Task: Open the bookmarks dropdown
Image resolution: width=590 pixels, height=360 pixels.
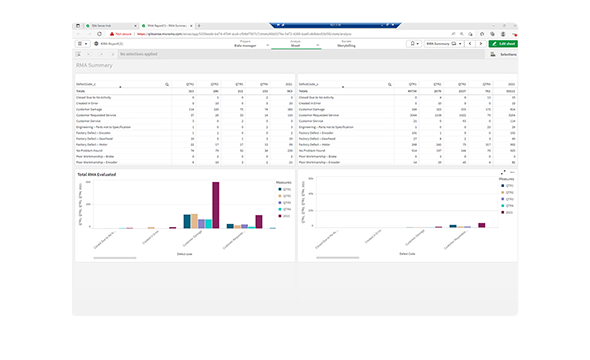Action: pyautogui.click(x=414, y=44)
